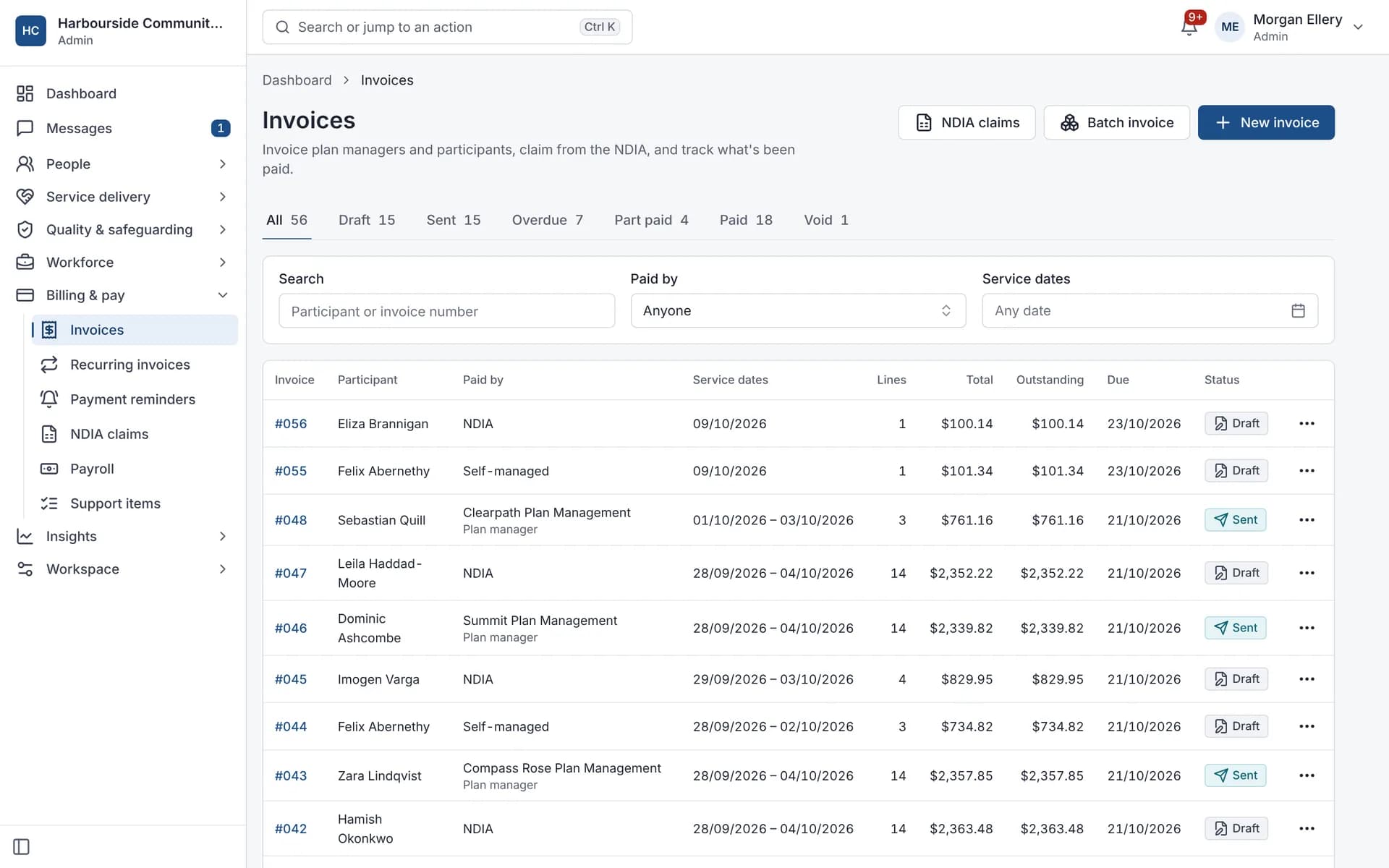Click the Payment reminders bell icon

pos(49,399)
